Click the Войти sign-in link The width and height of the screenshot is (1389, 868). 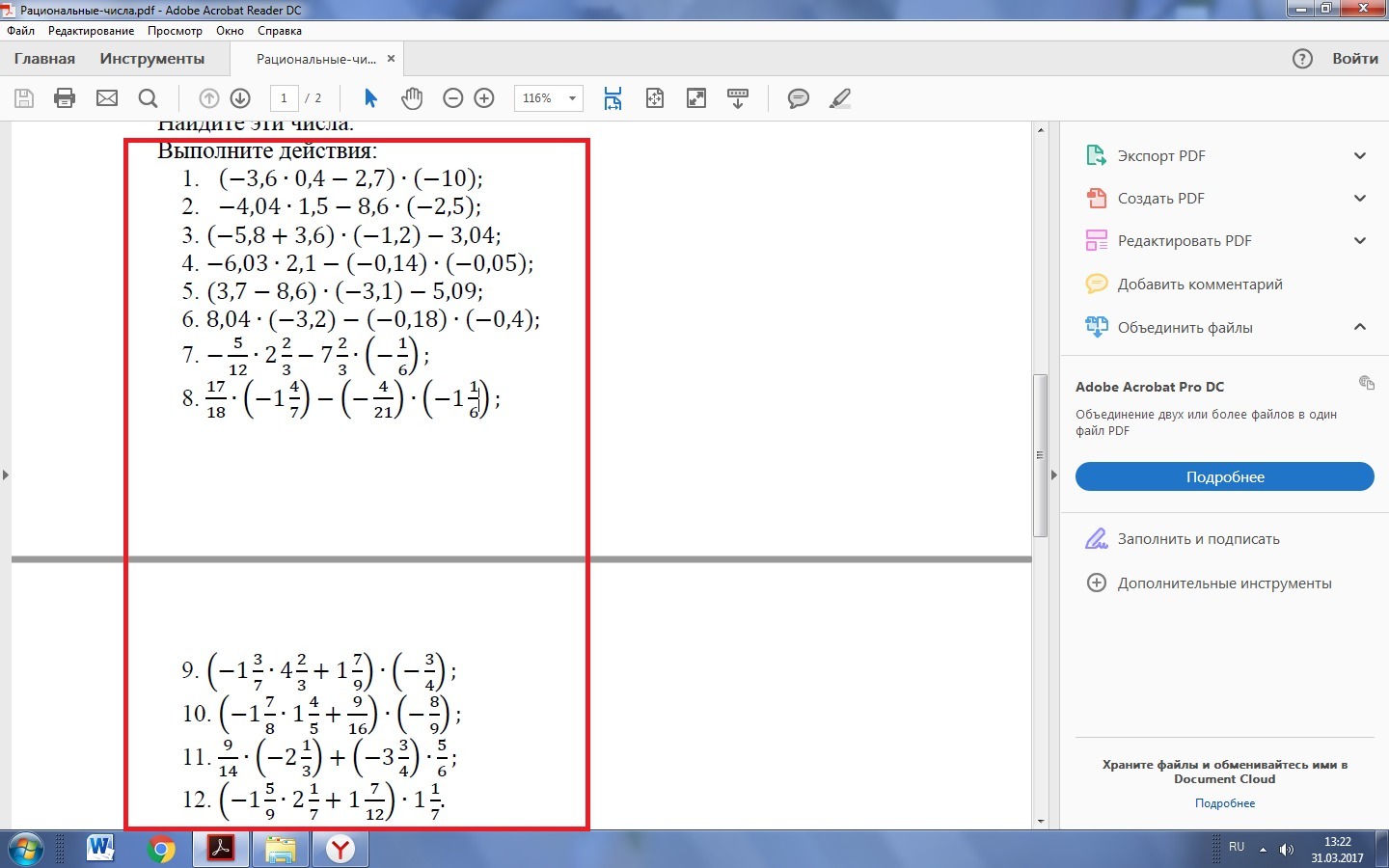click(x=1354, y=59)
